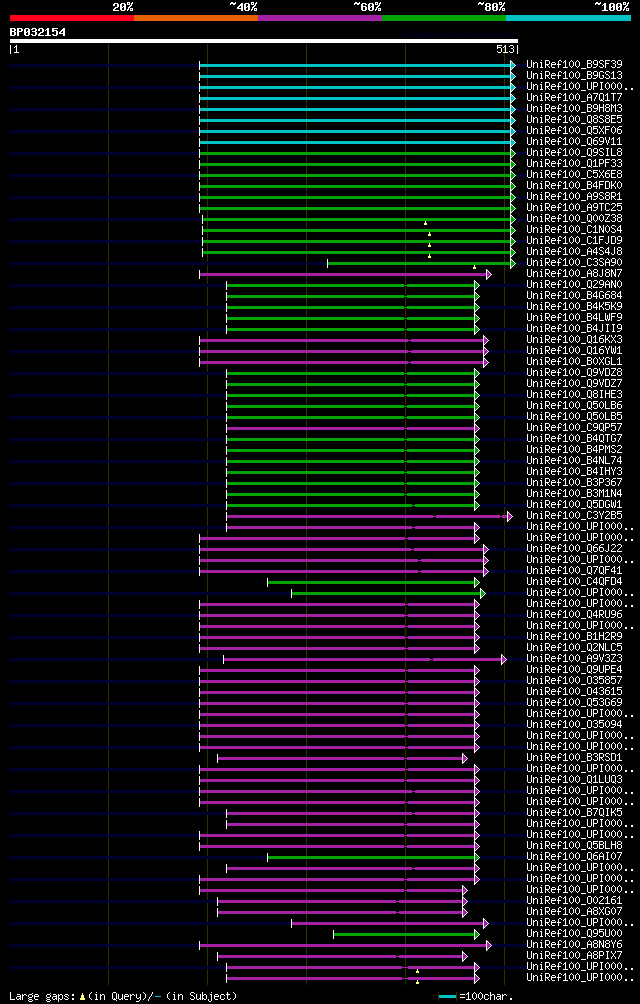
Task: Select the UniRef100_Q1LUQ3 label
Action: coord(574,779)
